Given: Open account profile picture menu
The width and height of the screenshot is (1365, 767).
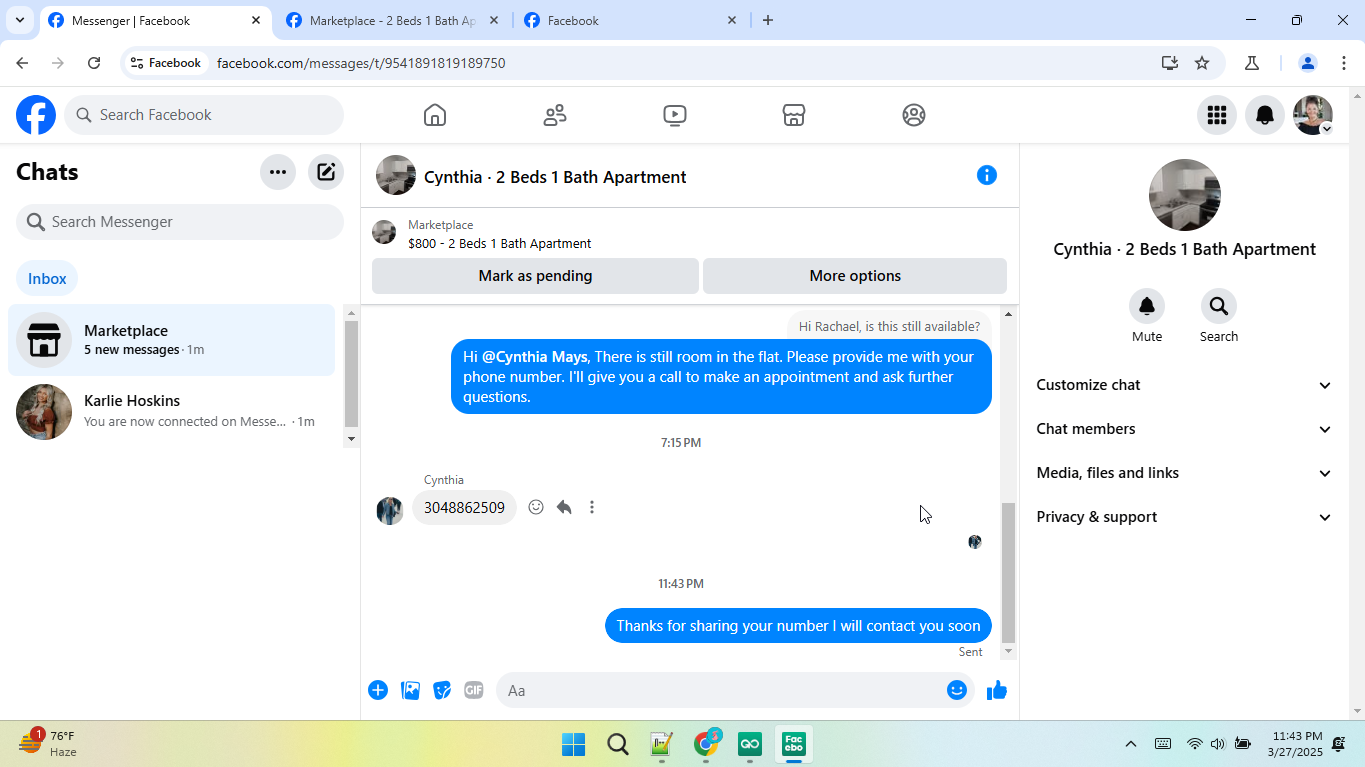Looking at the screenshot, I should [1313, 115].
